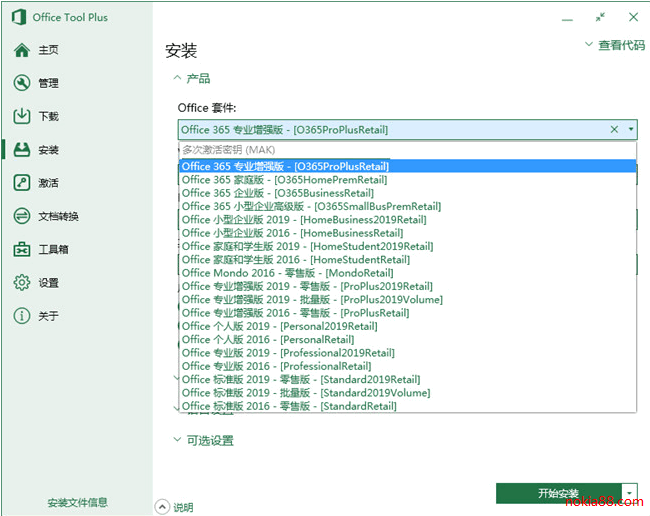Open the 工具箱 toolbox icon
The image size is (650, 516).
click(22, 250)
